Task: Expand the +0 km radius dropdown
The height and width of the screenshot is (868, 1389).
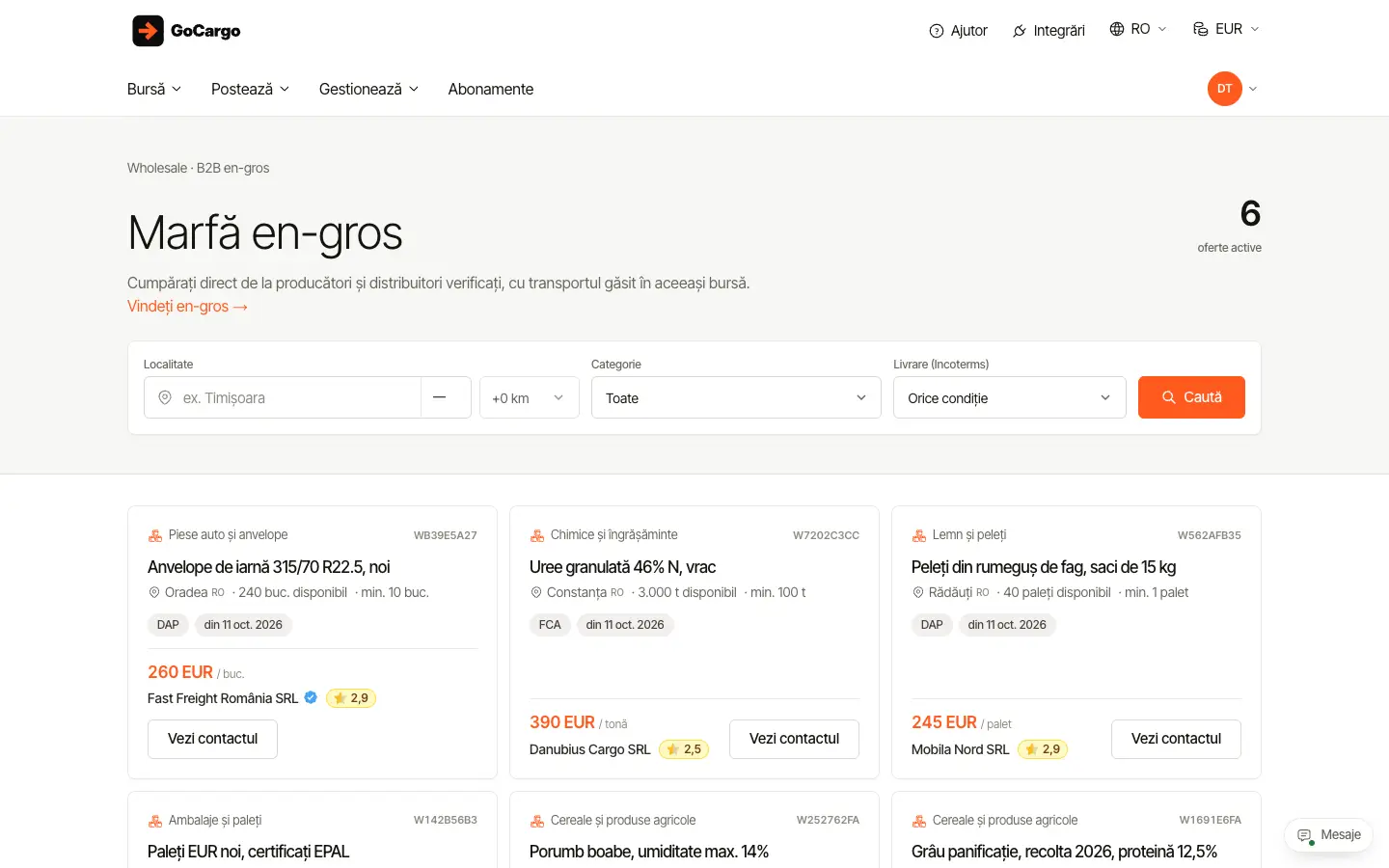Action: click(x=530, y=397)
